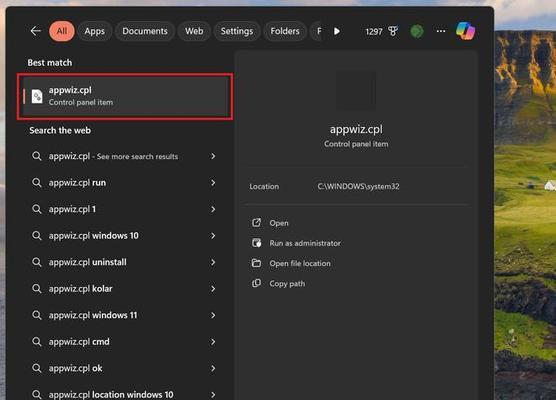Launch the Copilot icon
The image size is (556, 400).
click(465, 31)
